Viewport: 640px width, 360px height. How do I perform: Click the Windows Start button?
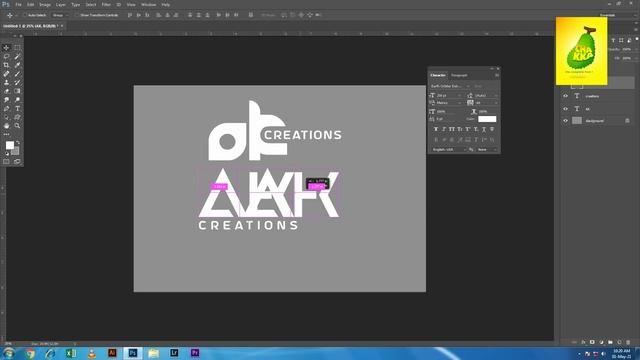9,353
